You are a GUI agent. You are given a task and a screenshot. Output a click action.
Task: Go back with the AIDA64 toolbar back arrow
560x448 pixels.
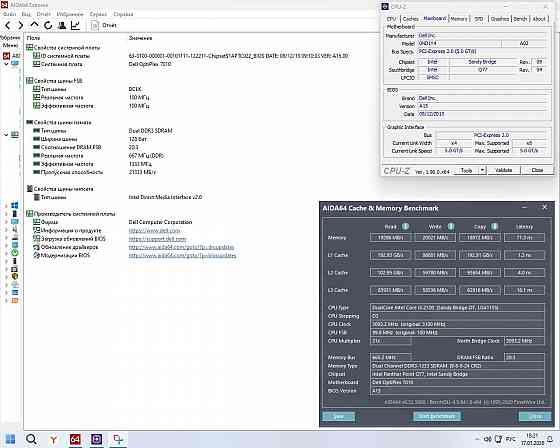pyautogui.click(x=8, y=25)
